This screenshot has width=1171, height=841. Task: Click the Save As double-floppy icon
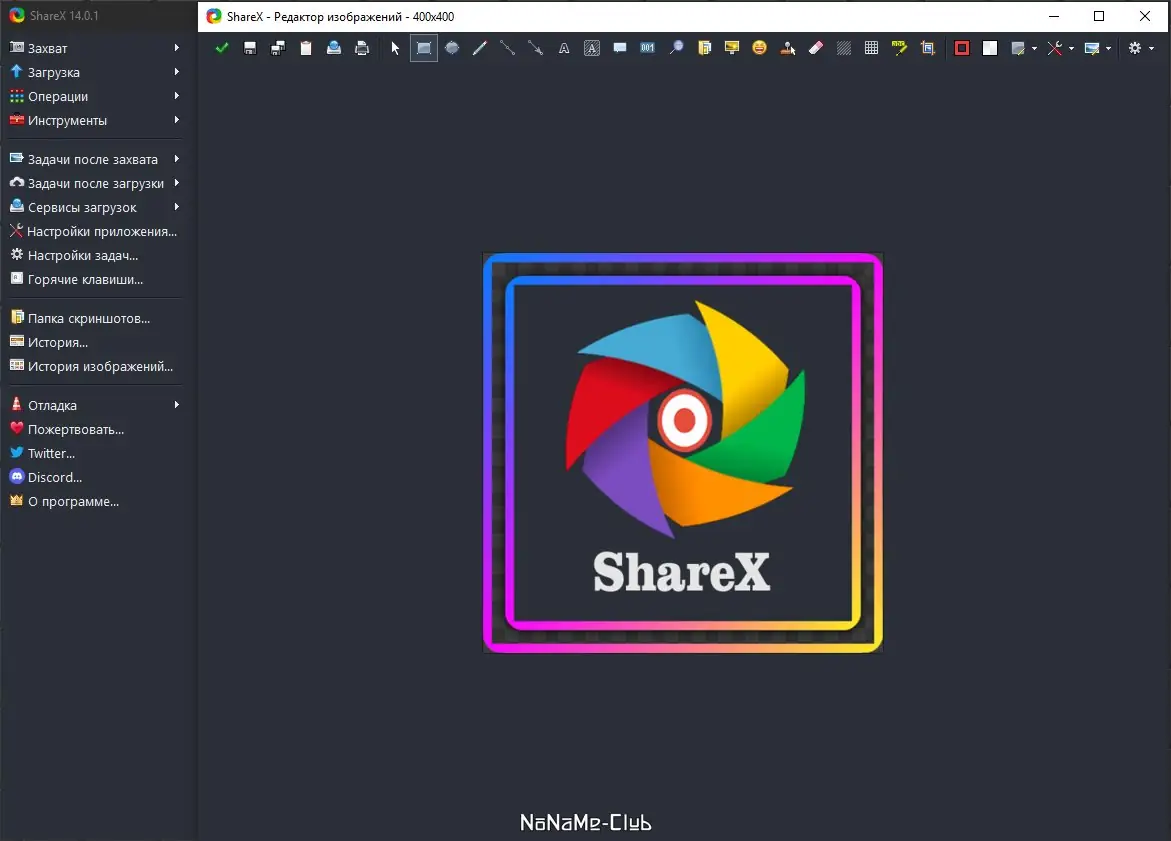[x=278, y=48]
